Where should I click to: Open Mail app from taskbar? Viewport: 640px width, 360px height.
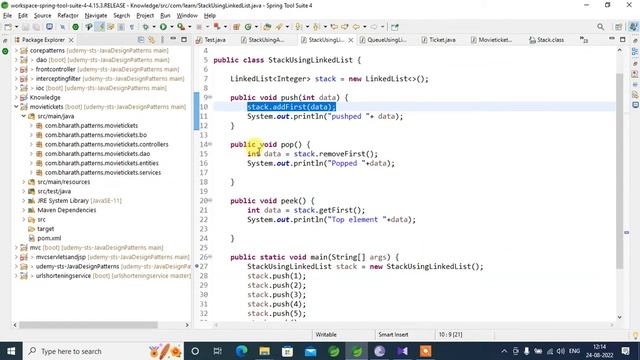click(x=310, y=351)
